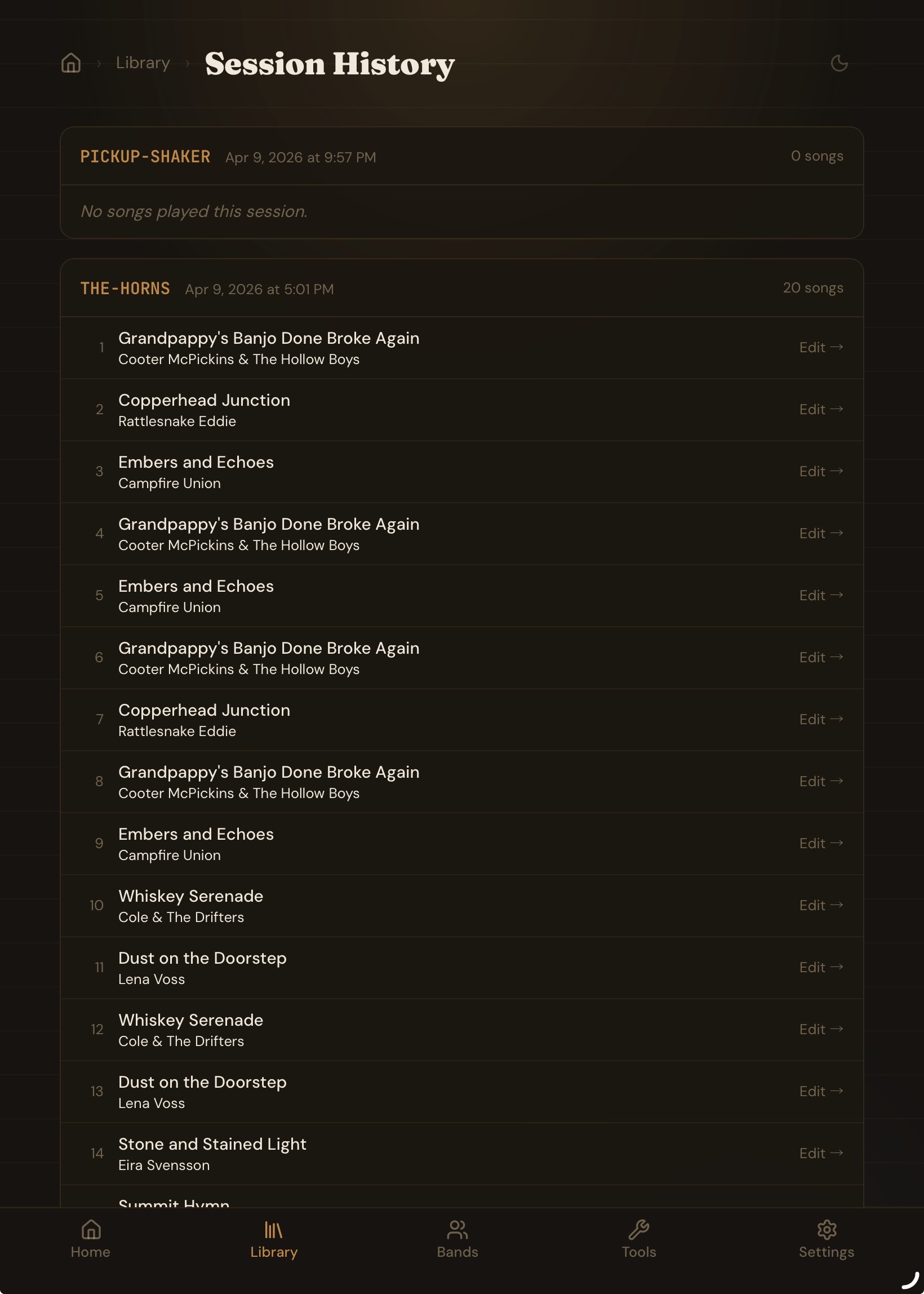Edit Copperhead Junction by Rattlesnake Eddie
Screen dimensions: 924x1294
[821, 409]
